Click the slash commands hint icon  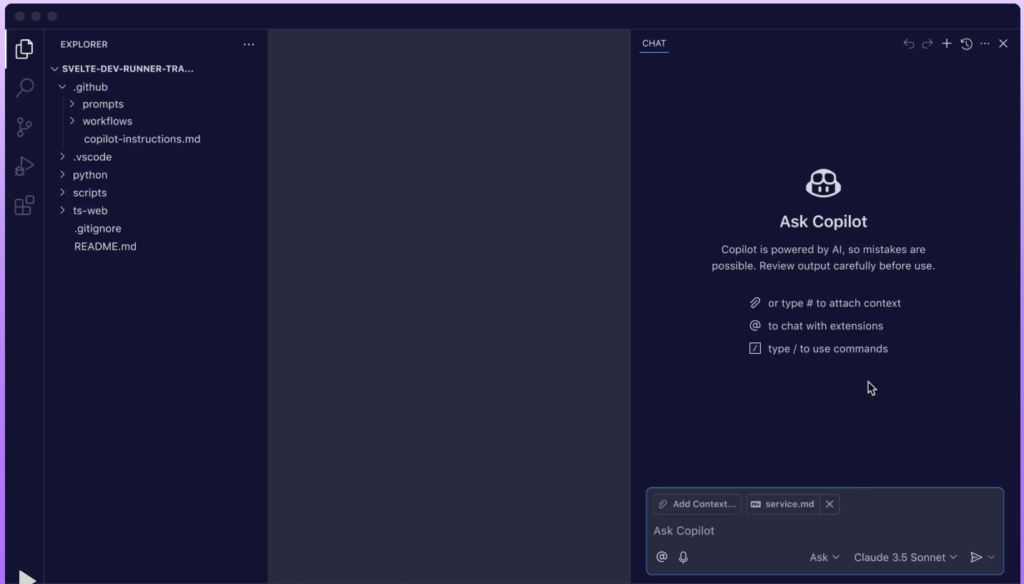755,348
